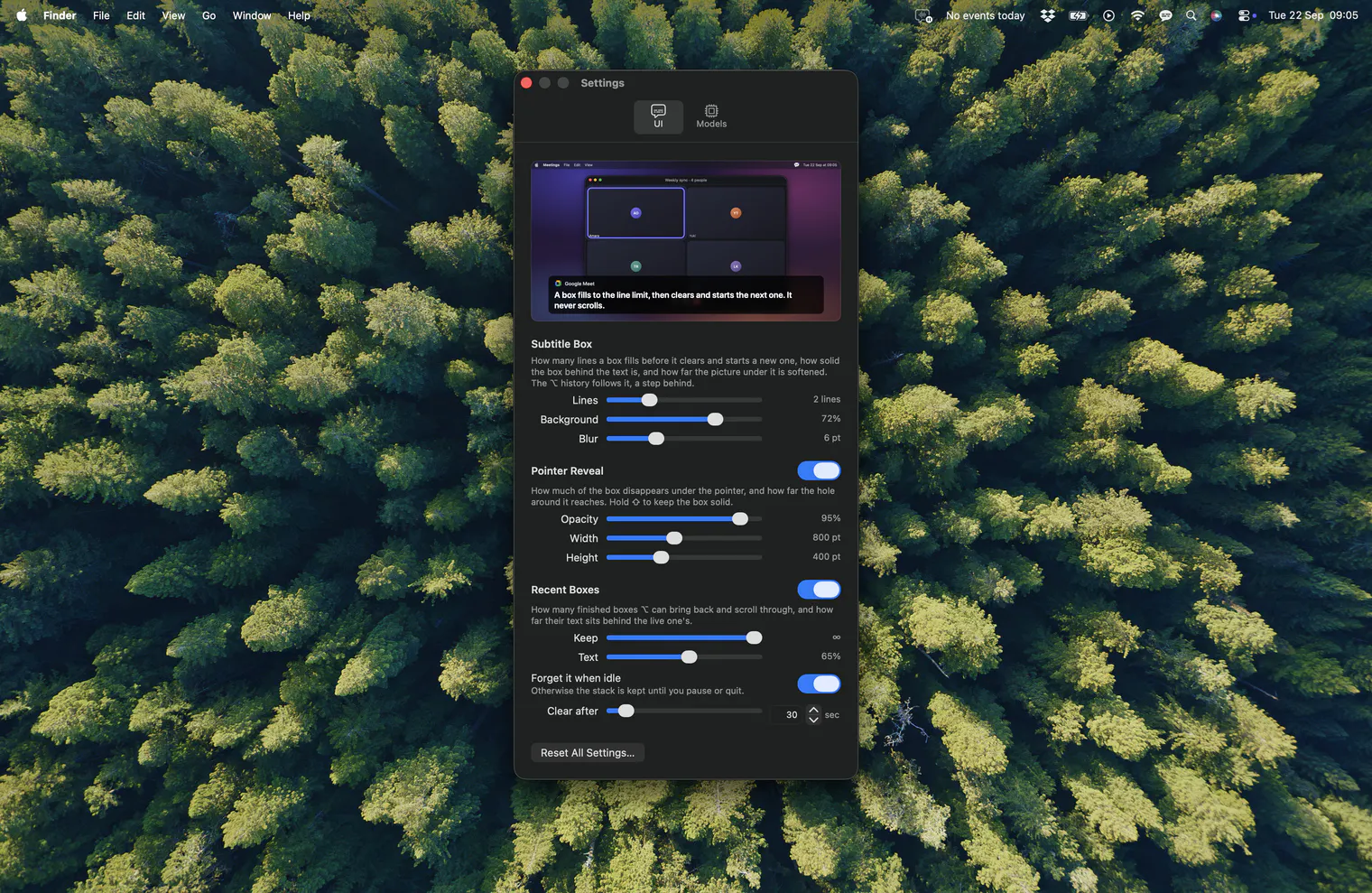Open the Help menu
Viewport: 1372px width, 893px height.
tap(299, 15)
